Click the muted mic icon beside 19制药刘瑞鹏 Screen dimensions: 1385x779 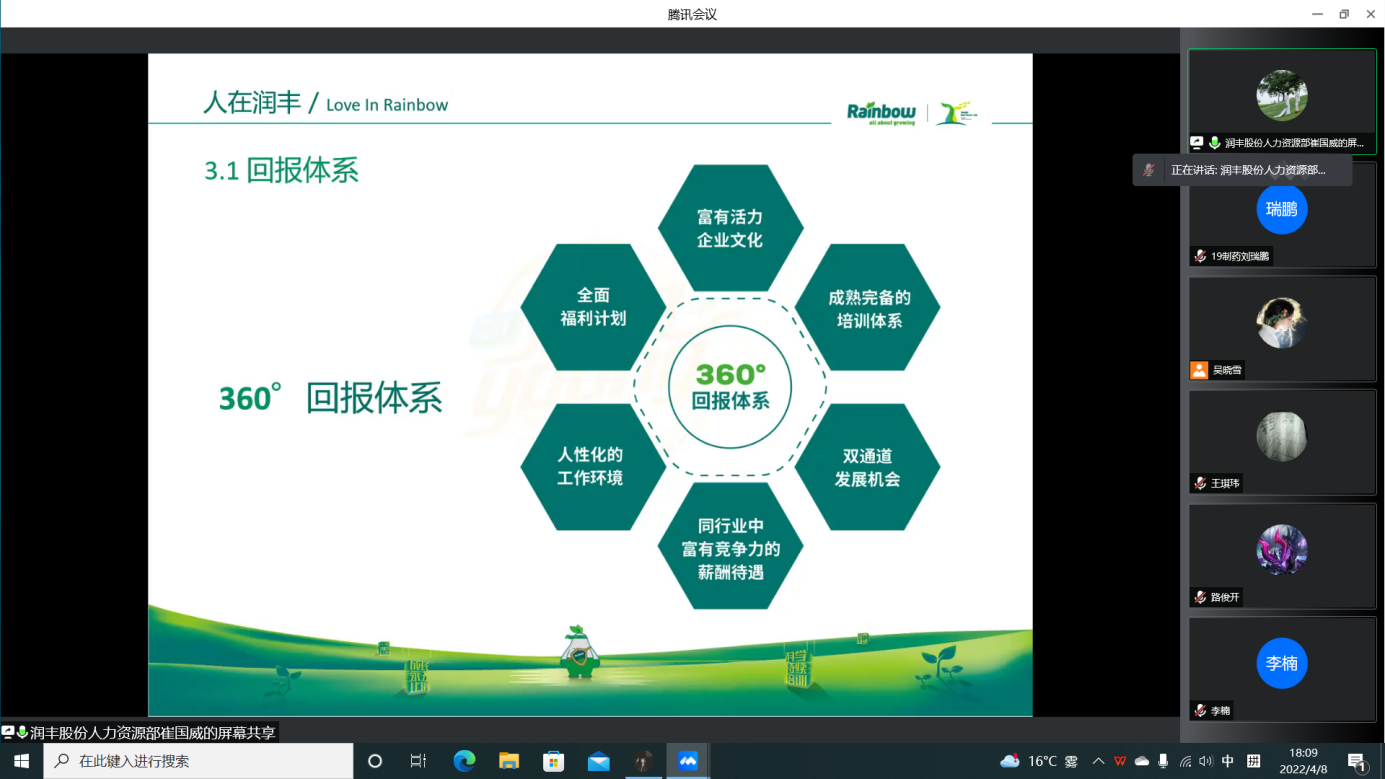[x=1199, y=256]
